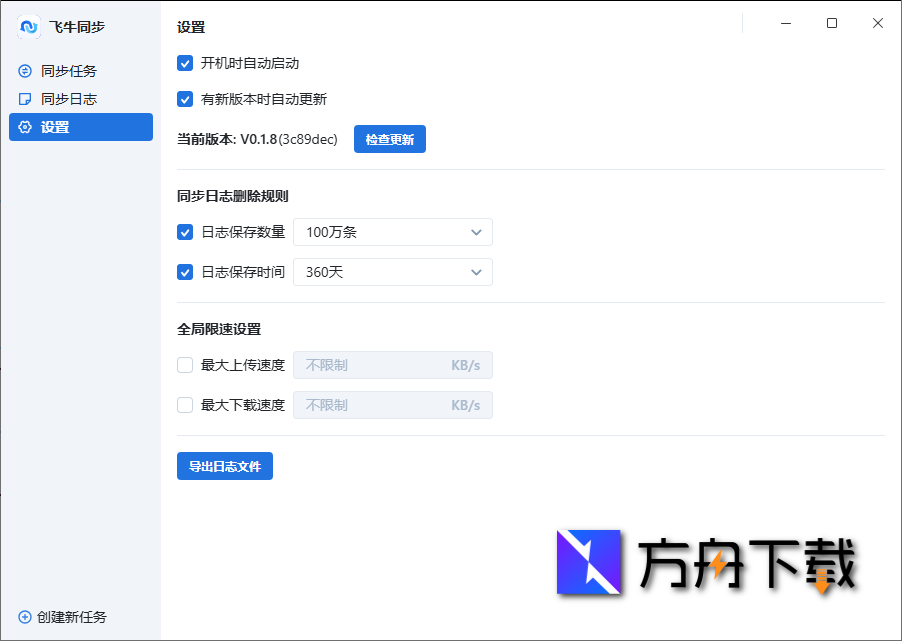The height and width of the screenshot is (641, 902).
Task: Disable the 开机时自动启动 checkbox
Action: 185,62
